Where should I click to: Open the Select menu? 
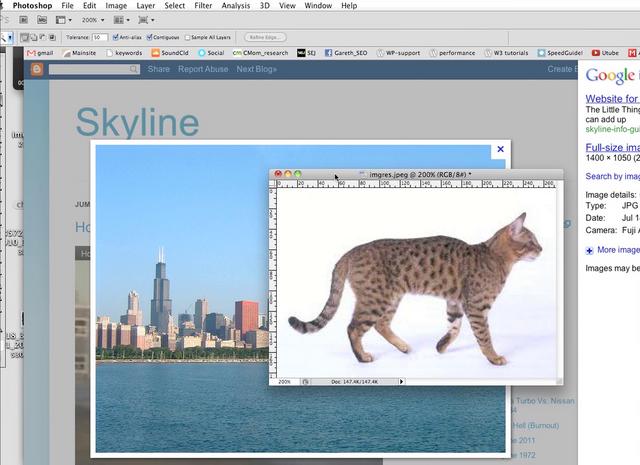[175, 6]
